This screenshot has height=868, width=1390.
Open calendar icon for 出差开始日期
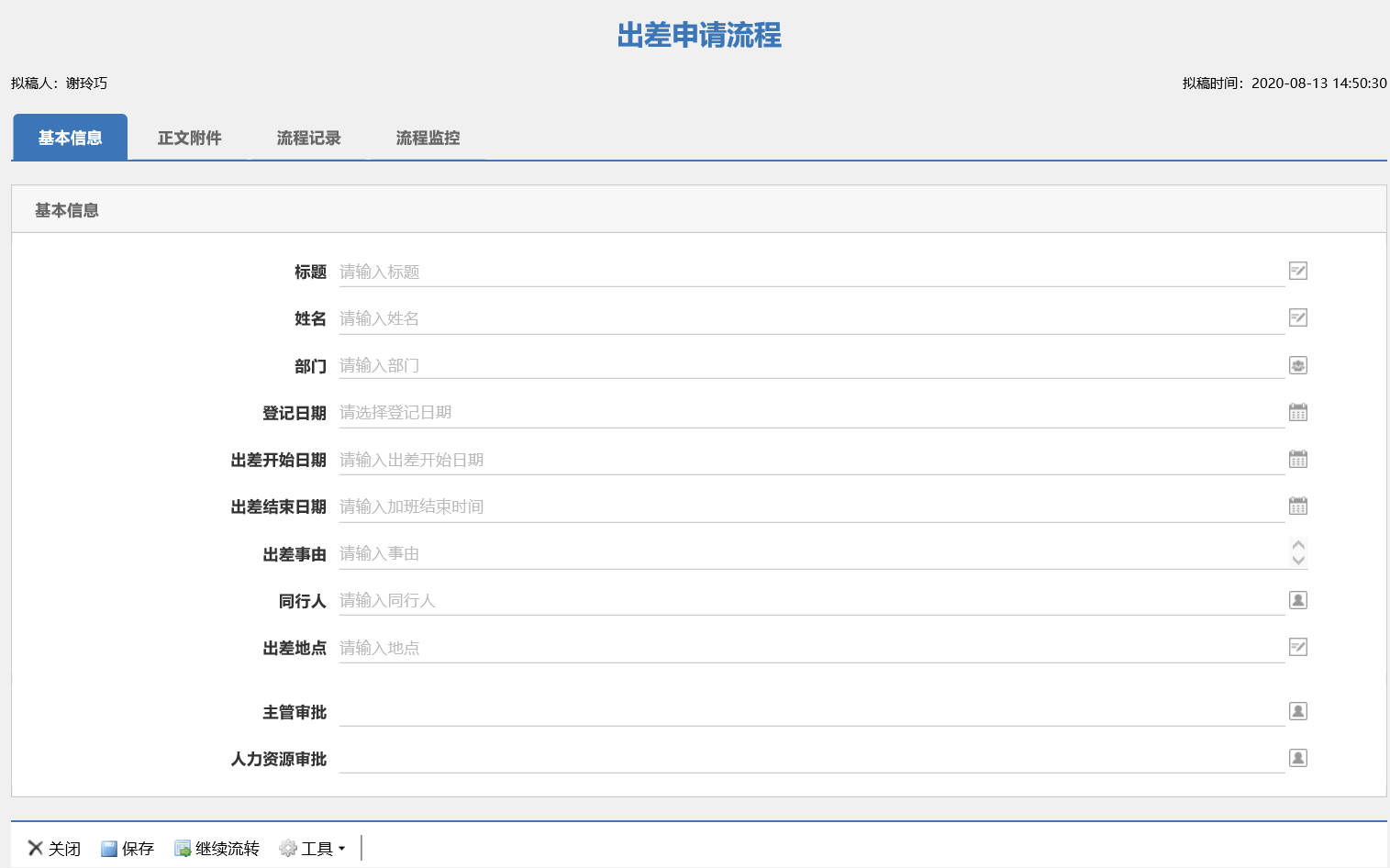[1297, 459]
